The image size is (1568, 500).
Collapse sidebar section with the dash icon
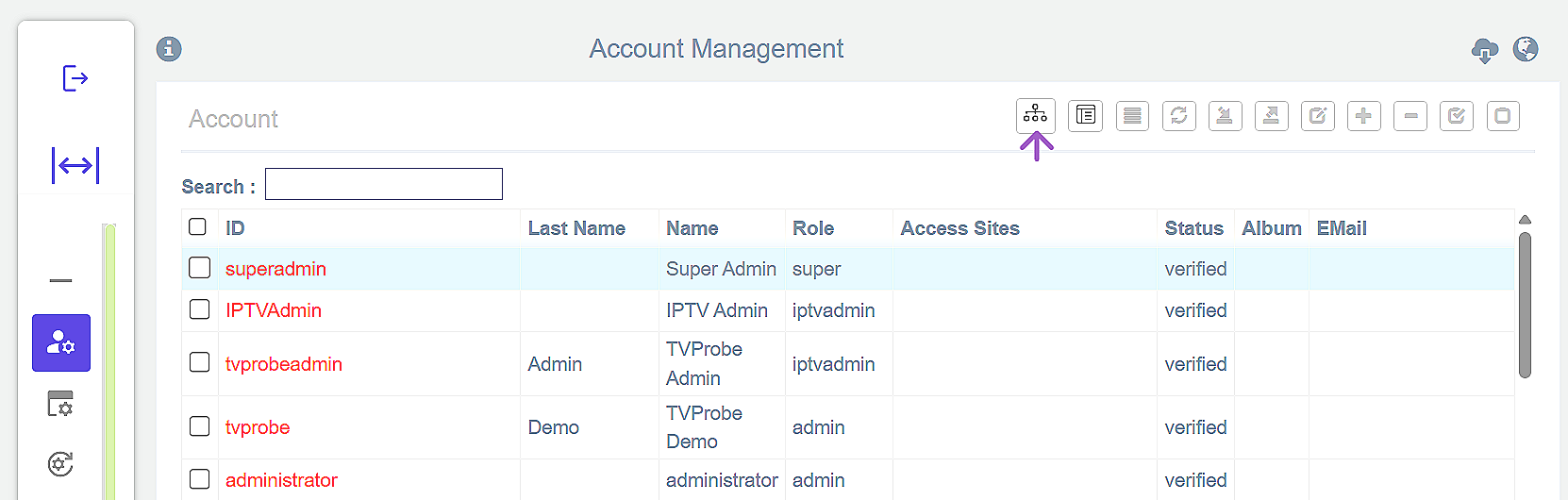60,280
